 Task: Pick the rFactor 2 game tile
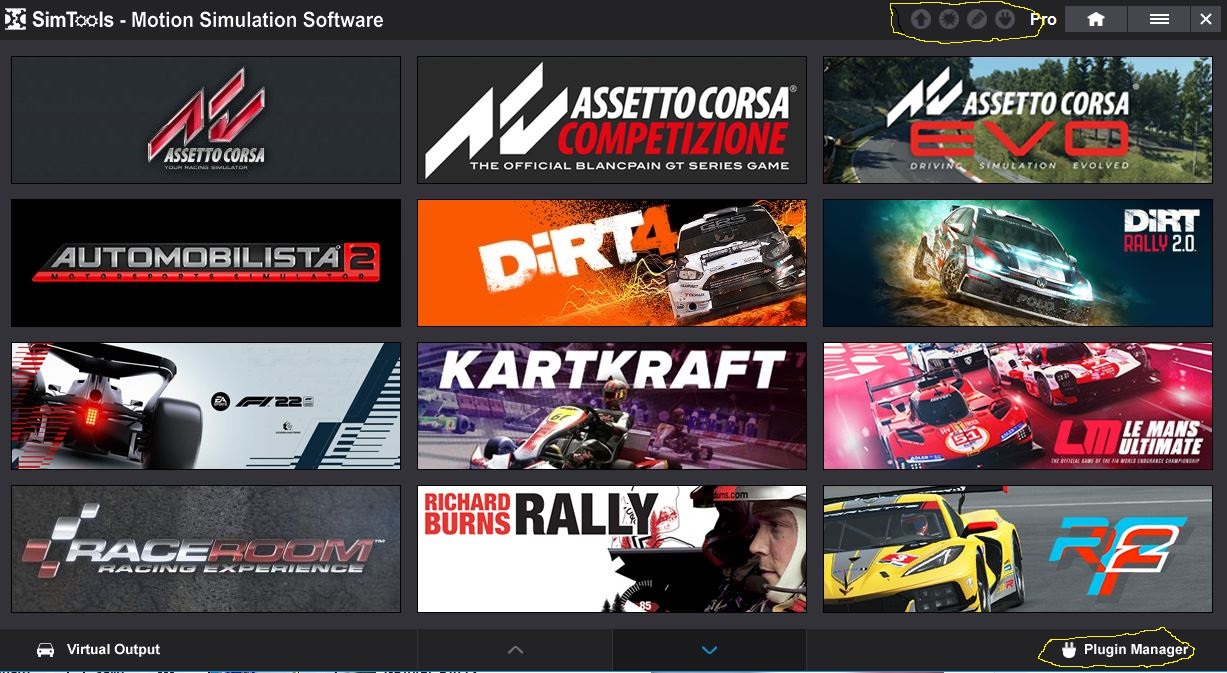point(1018,549)
